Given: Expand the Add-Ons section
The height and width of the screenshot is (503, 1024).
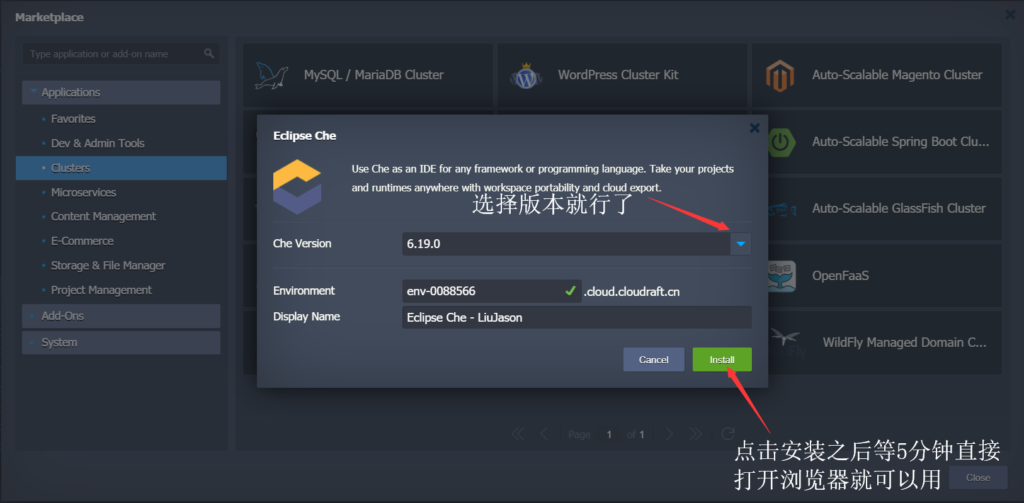Looking at the screenshot, I should pyautogui.click(x=121, y=316).
